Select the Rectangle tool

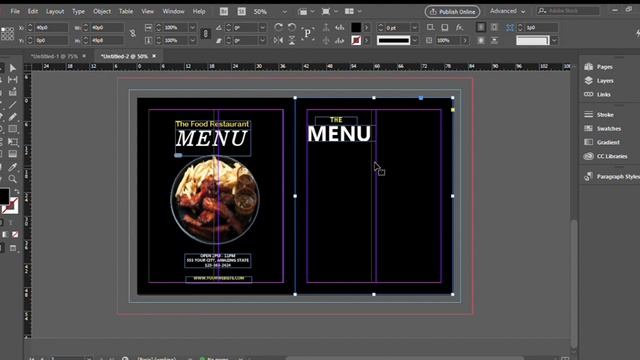tap(13, 129)
